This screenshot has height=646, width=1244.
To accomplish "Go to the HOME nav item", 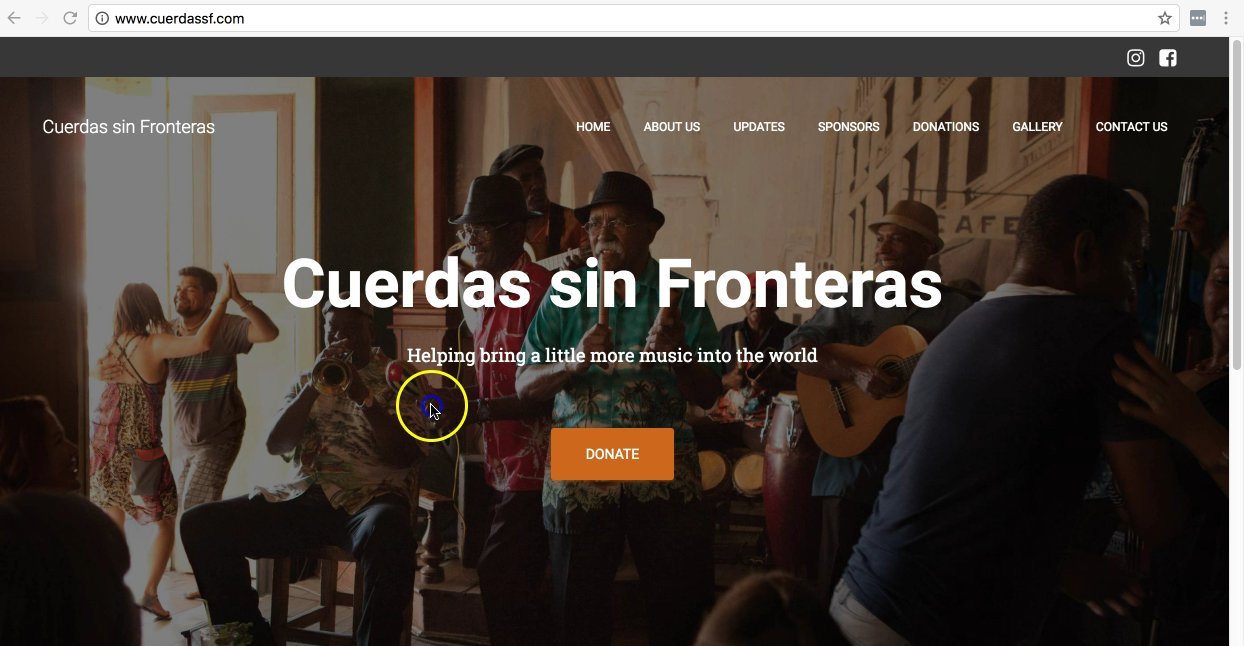I will [593, 127].
